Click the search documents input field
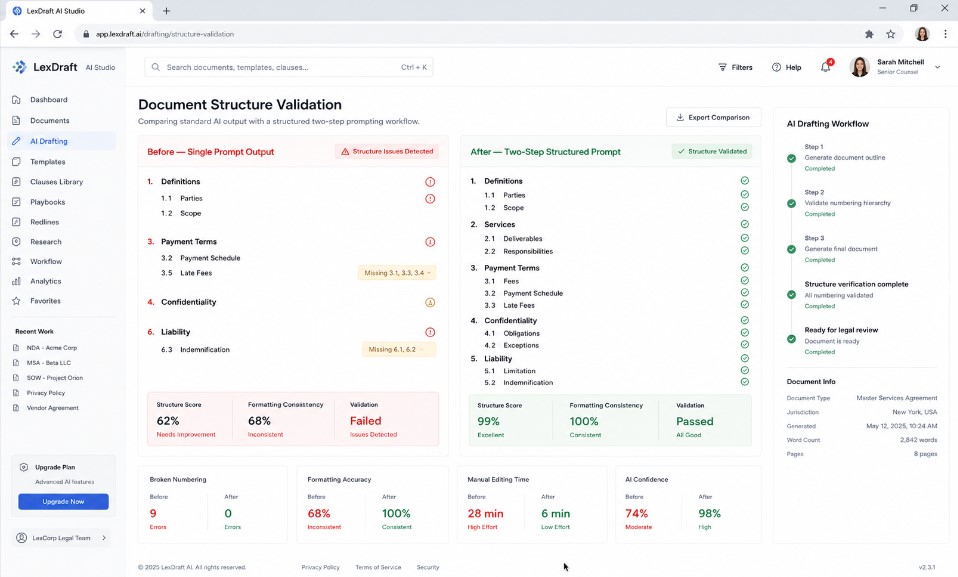The image size is (958, 577). [x=288, y=67]
